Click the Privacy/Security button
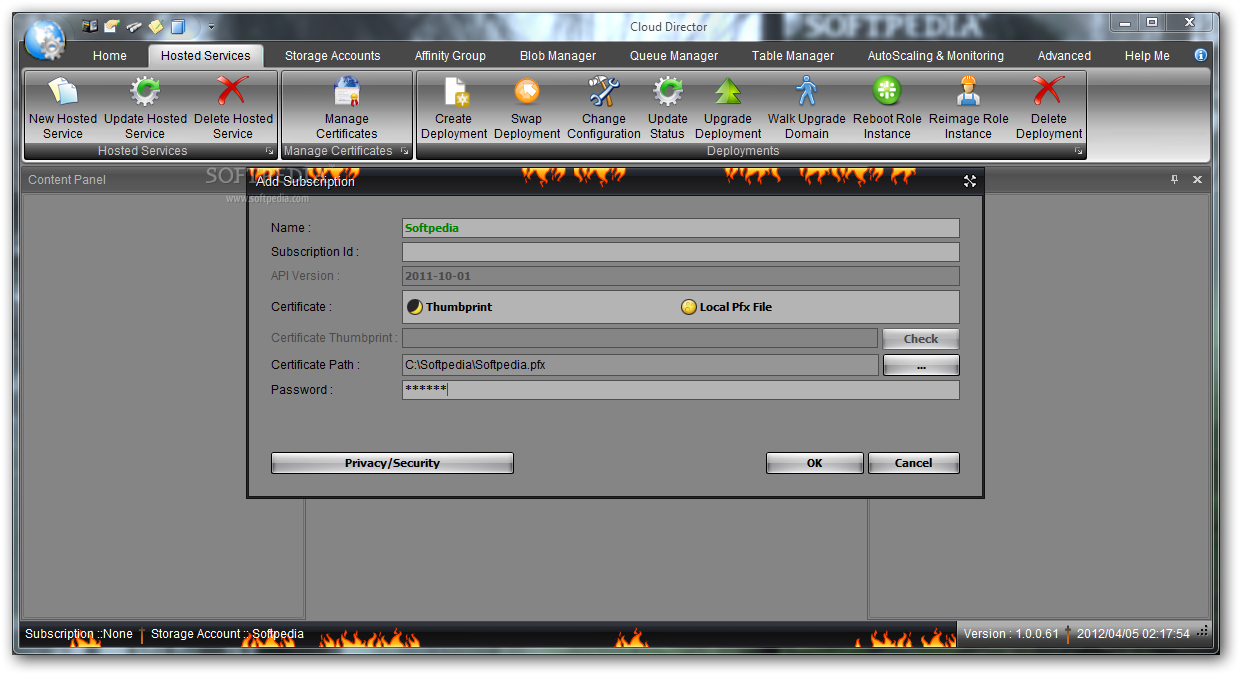Image resolution: width=1240 pixels, height=675 pixels. [392, 463]
